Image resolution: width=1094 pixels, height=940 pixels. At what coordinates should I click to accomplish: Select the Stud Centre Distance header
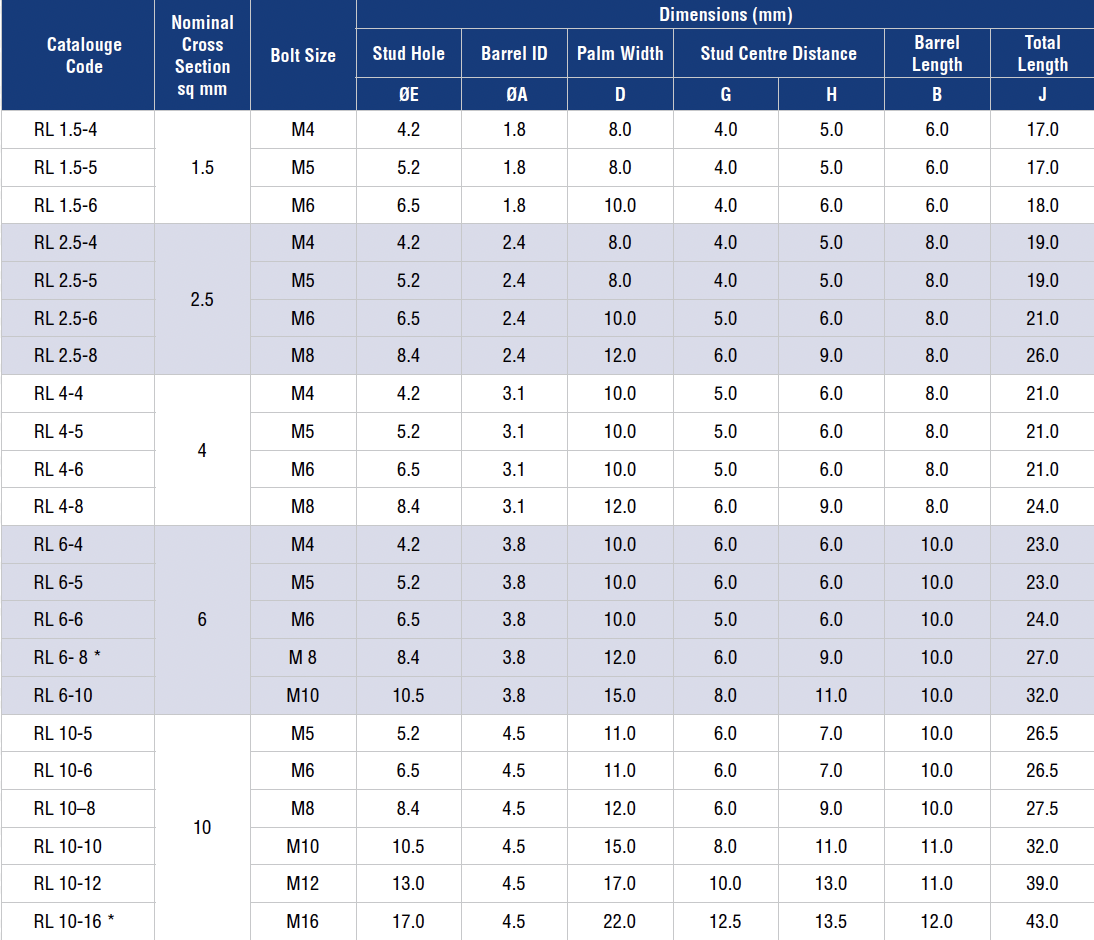778,54
